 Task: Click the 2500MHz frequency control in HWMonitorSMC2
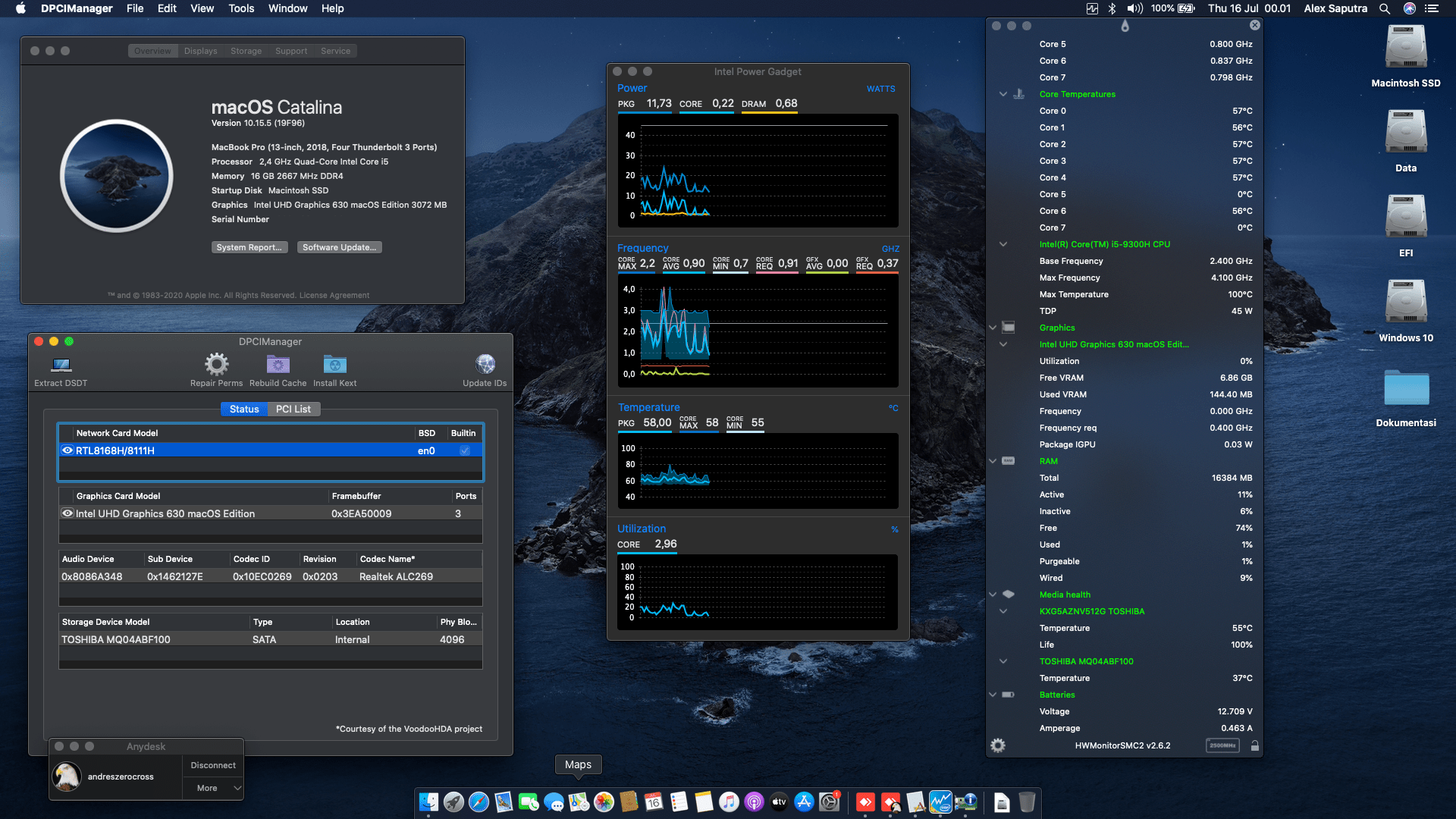tap(1222, 745)
